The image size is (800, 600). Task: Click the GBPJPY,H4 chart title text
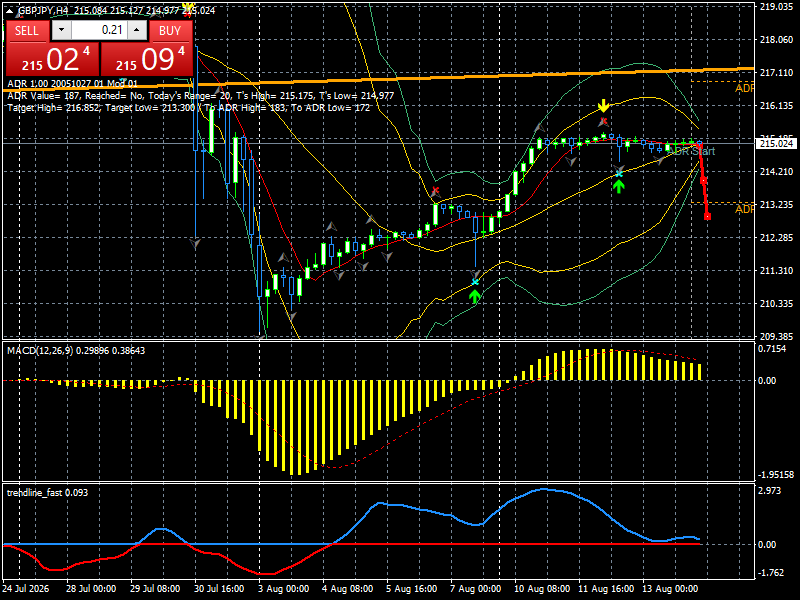tap(43, 11)
